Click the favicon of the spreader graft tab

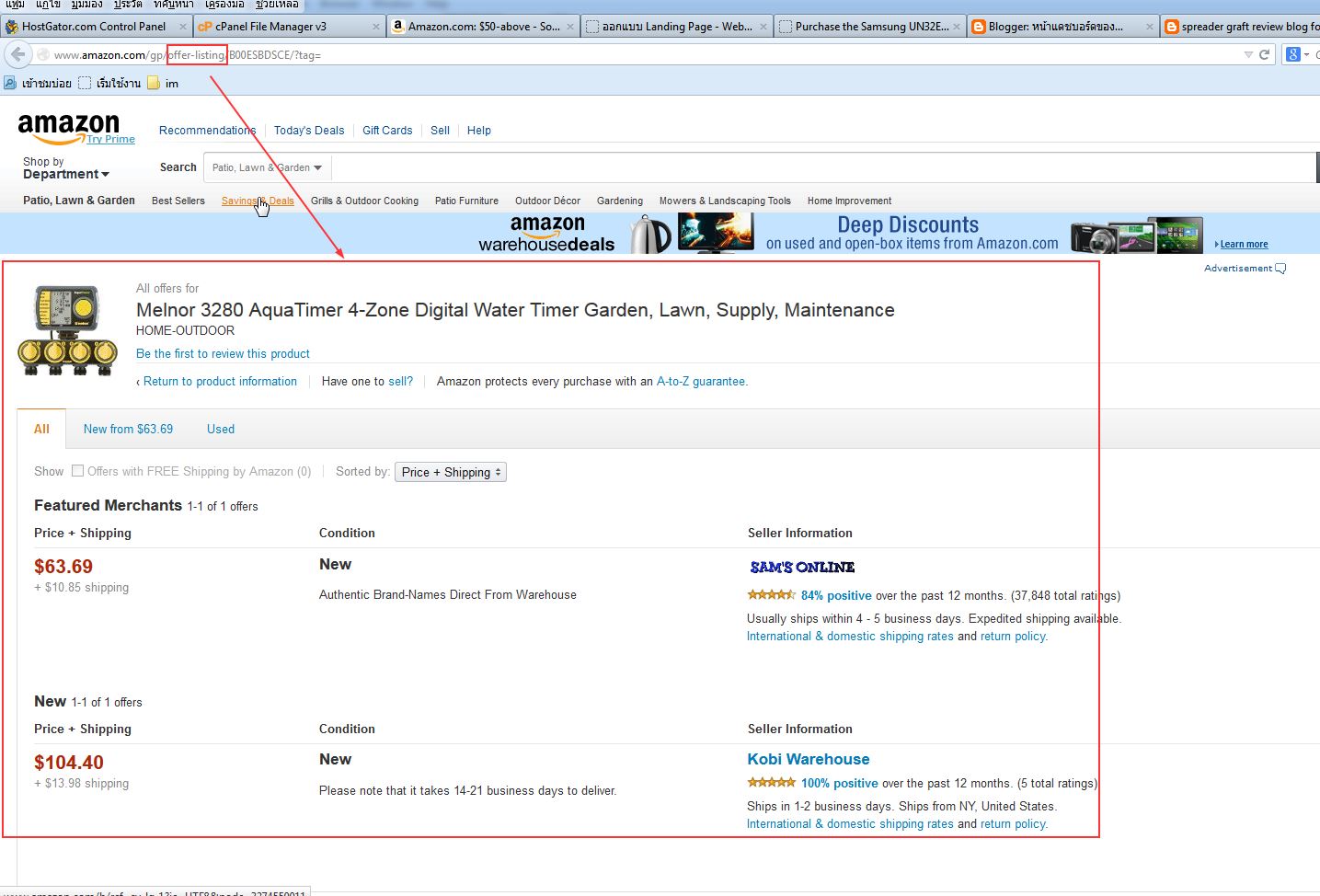[1171, 27]
